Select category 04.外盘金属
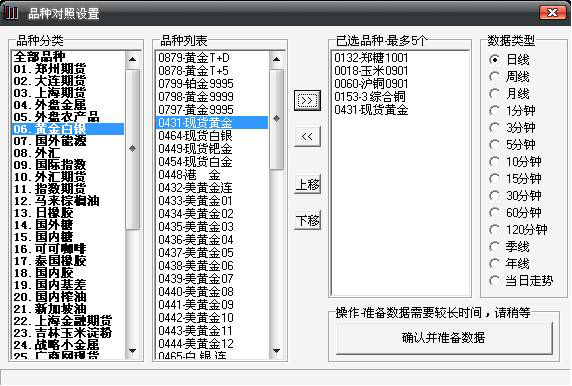572x386 pixels. 68,105
